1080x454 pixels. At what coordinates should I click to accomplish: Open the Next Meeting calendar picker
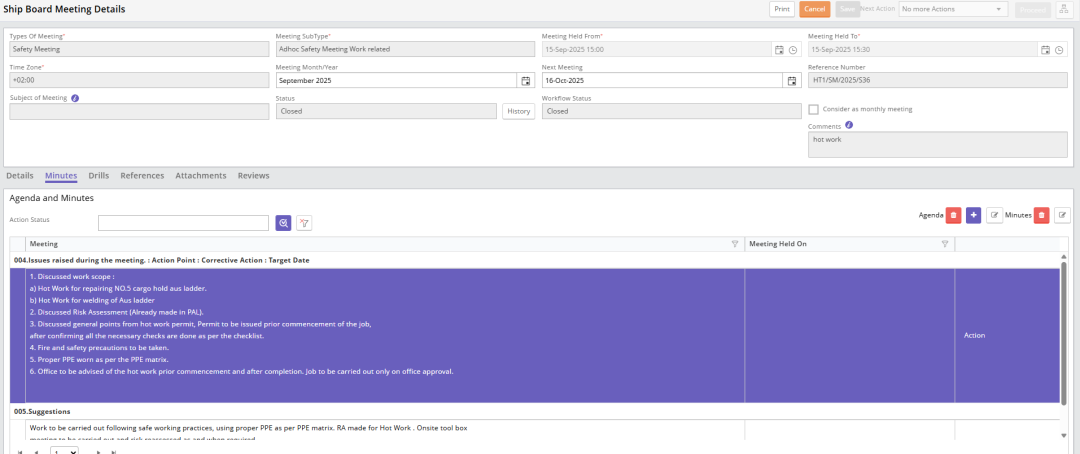click(x=792, y=80)
